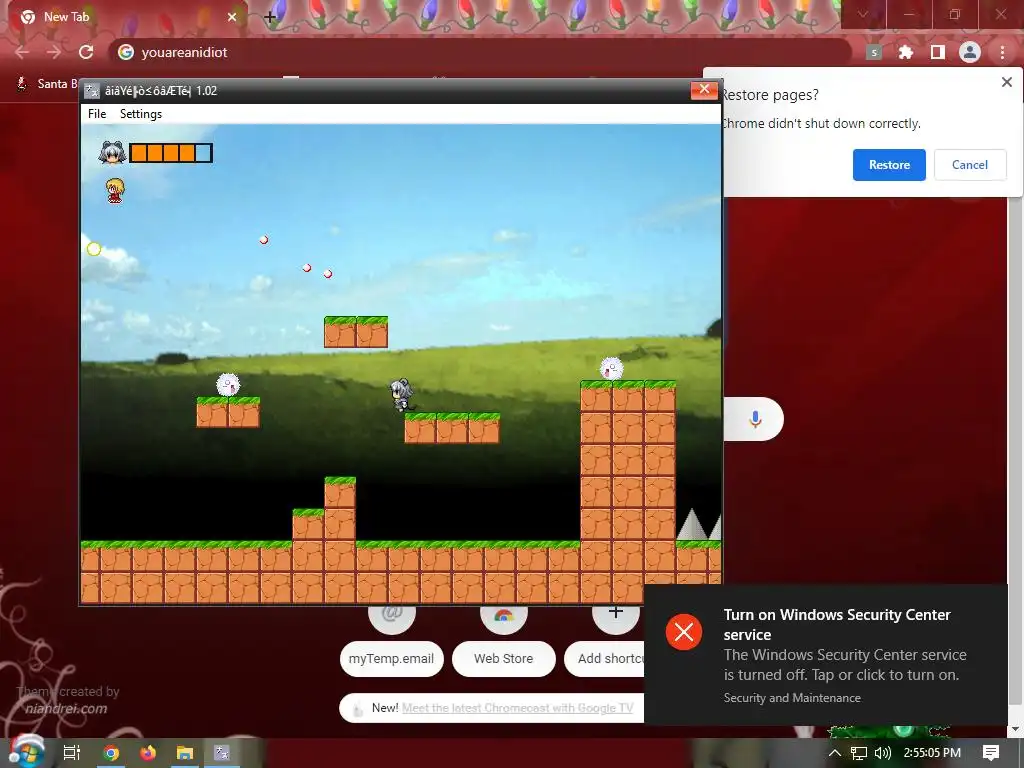Click the 2:55:05 PM clock

tap(932, 753)
